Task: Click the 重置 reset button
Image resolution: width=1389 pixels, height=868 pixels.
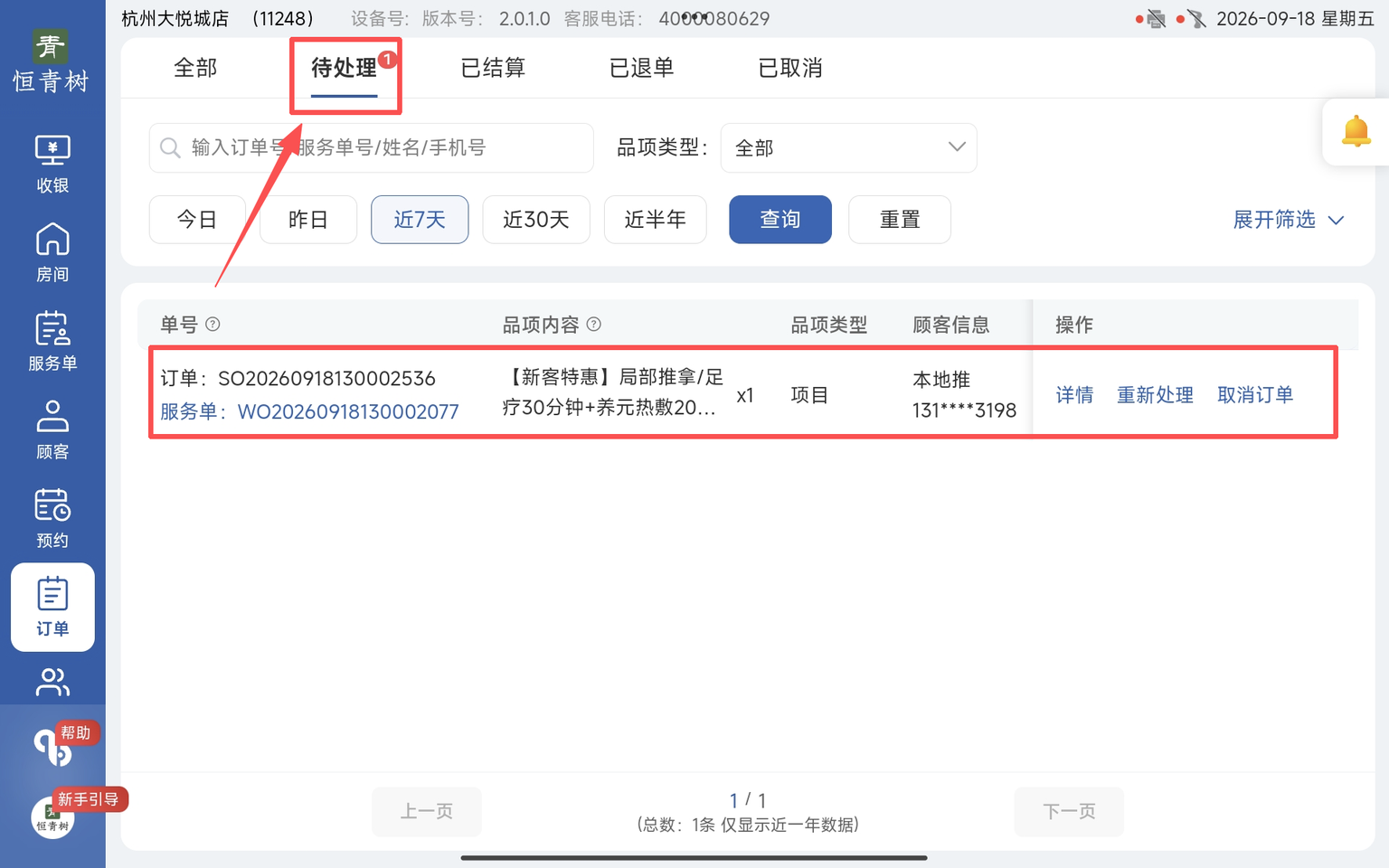Action: point(900,220)
